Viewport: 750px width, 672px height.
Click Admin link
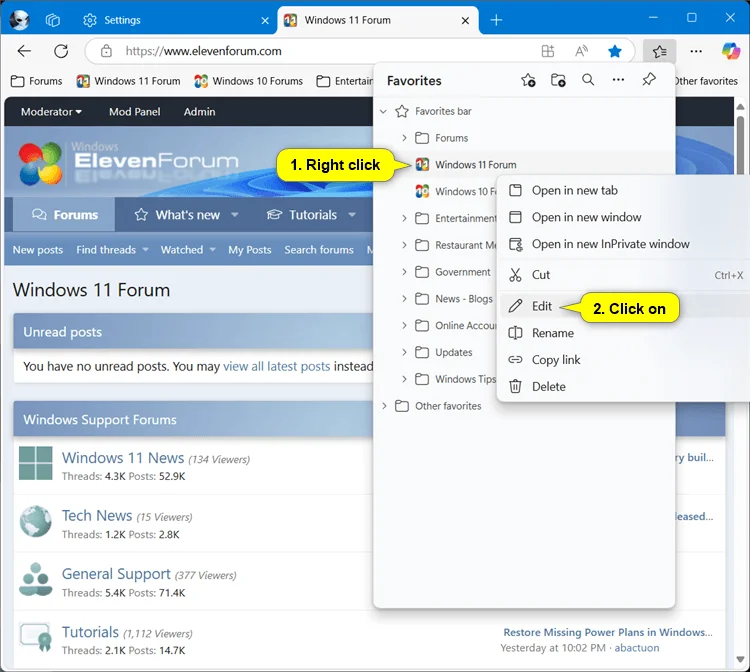coord(199,111)
